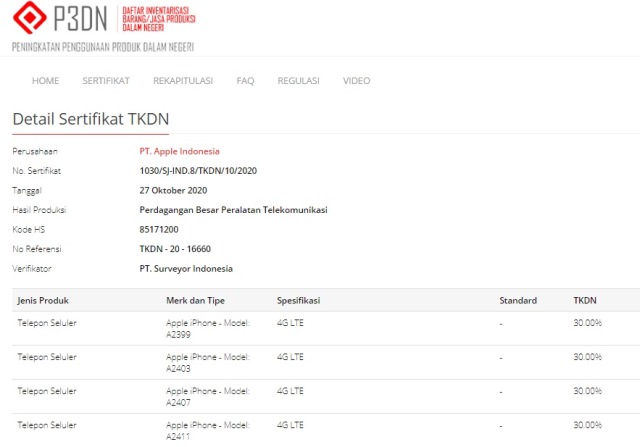Click the Spesifikasi column header
The width and height of the screenshot is (640, 447).
(x=298, y=300)
